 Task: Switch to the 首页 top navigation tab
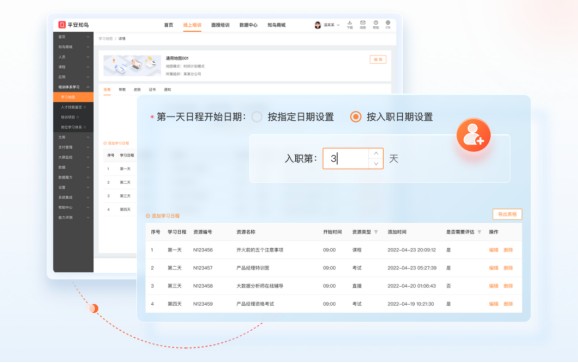click(x=168, y=25)
